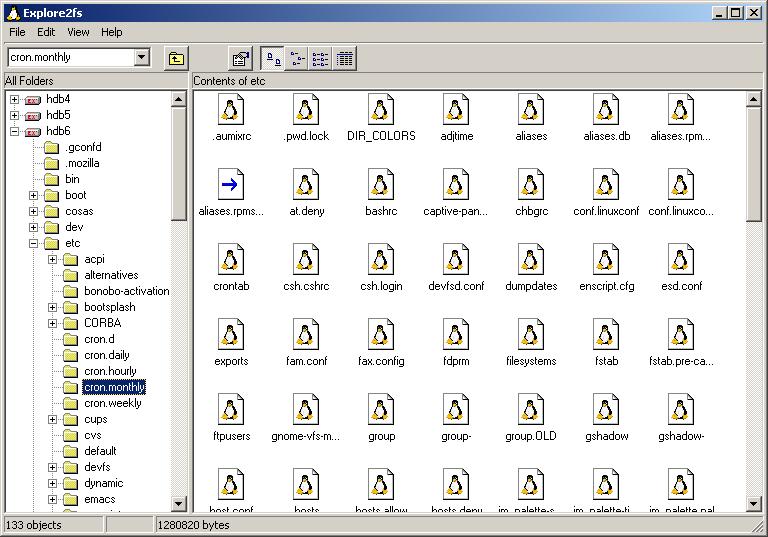Select the .pwd.lock file icon
This screenshot has height=537, width=768.
306,109
